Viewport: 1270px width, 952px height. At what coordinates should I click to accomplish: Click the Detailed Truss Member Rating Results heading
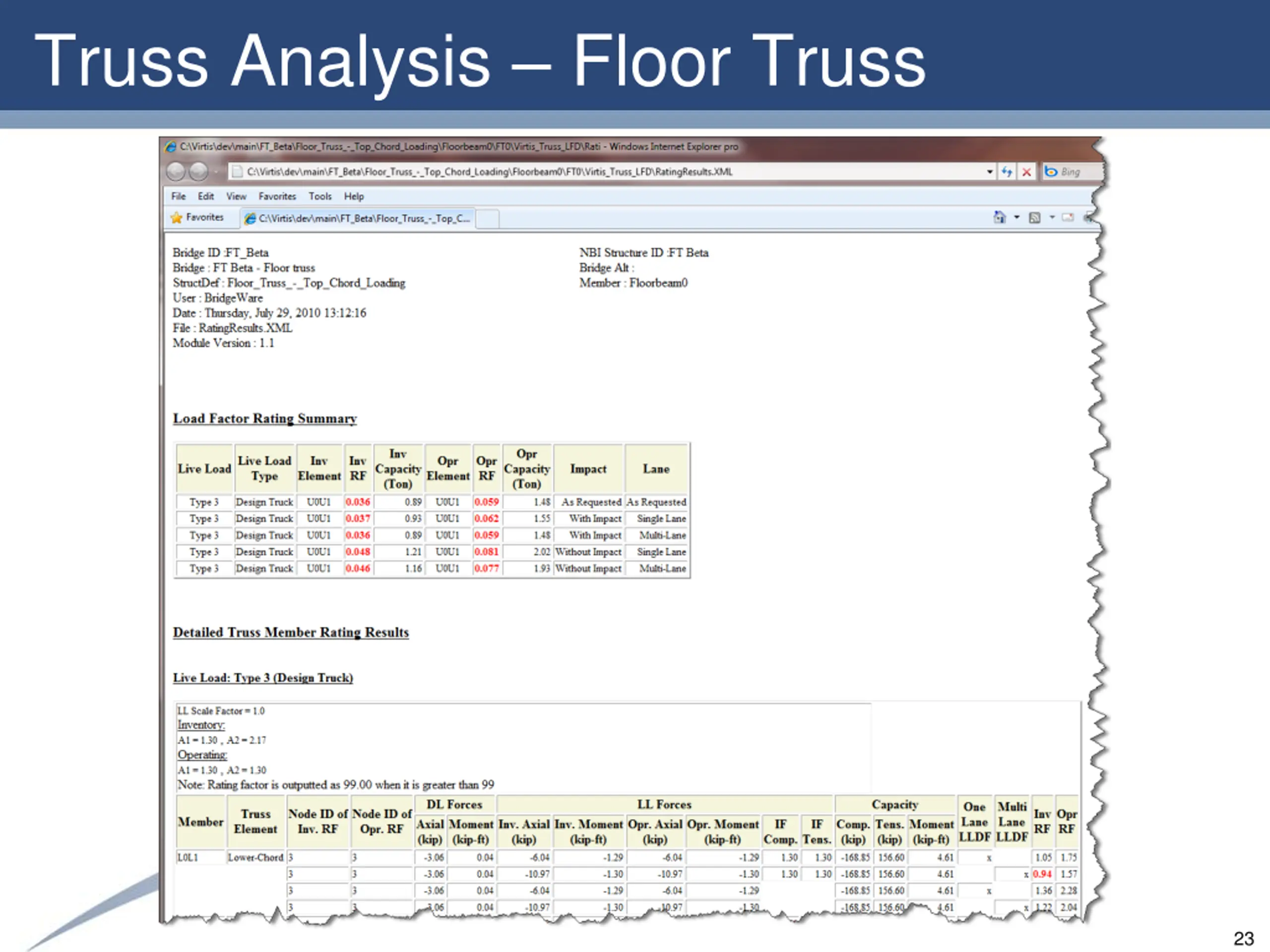click(x=291, y=632)
